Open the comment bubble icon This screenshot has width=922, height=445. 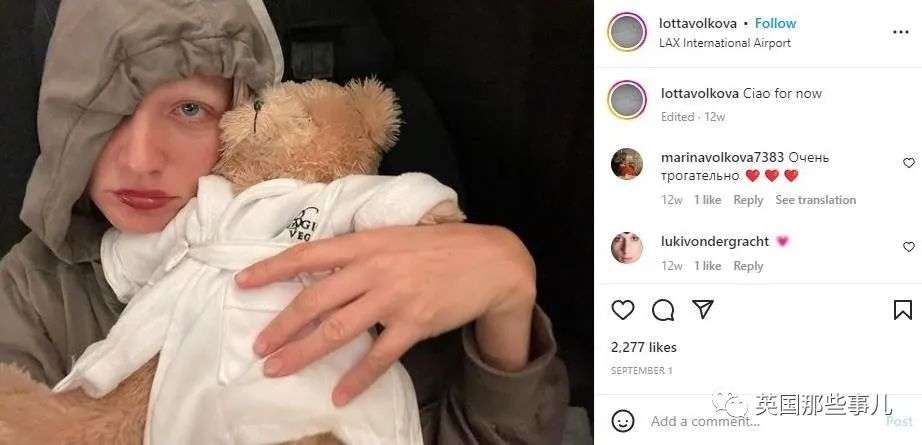point(663,310)
